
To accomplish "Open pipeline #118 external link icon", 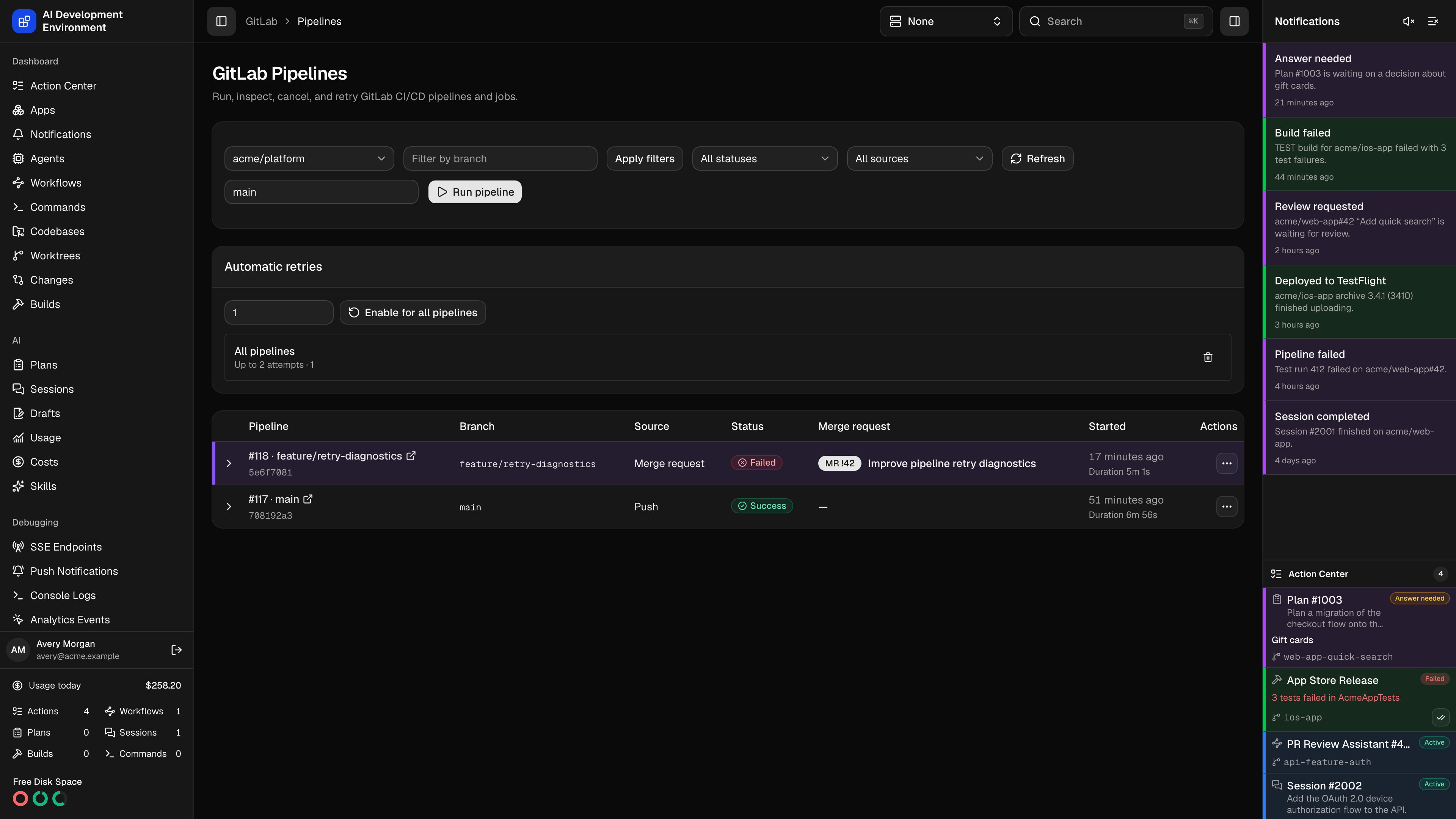I will [411, 455].
